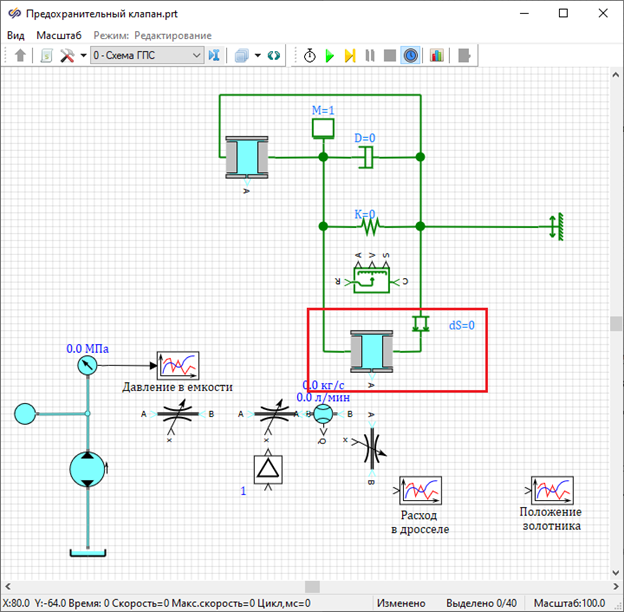Select the 'Расход в дросселе' graph block
The height and width of the screenshot is (612, 624).
(421, 491)
